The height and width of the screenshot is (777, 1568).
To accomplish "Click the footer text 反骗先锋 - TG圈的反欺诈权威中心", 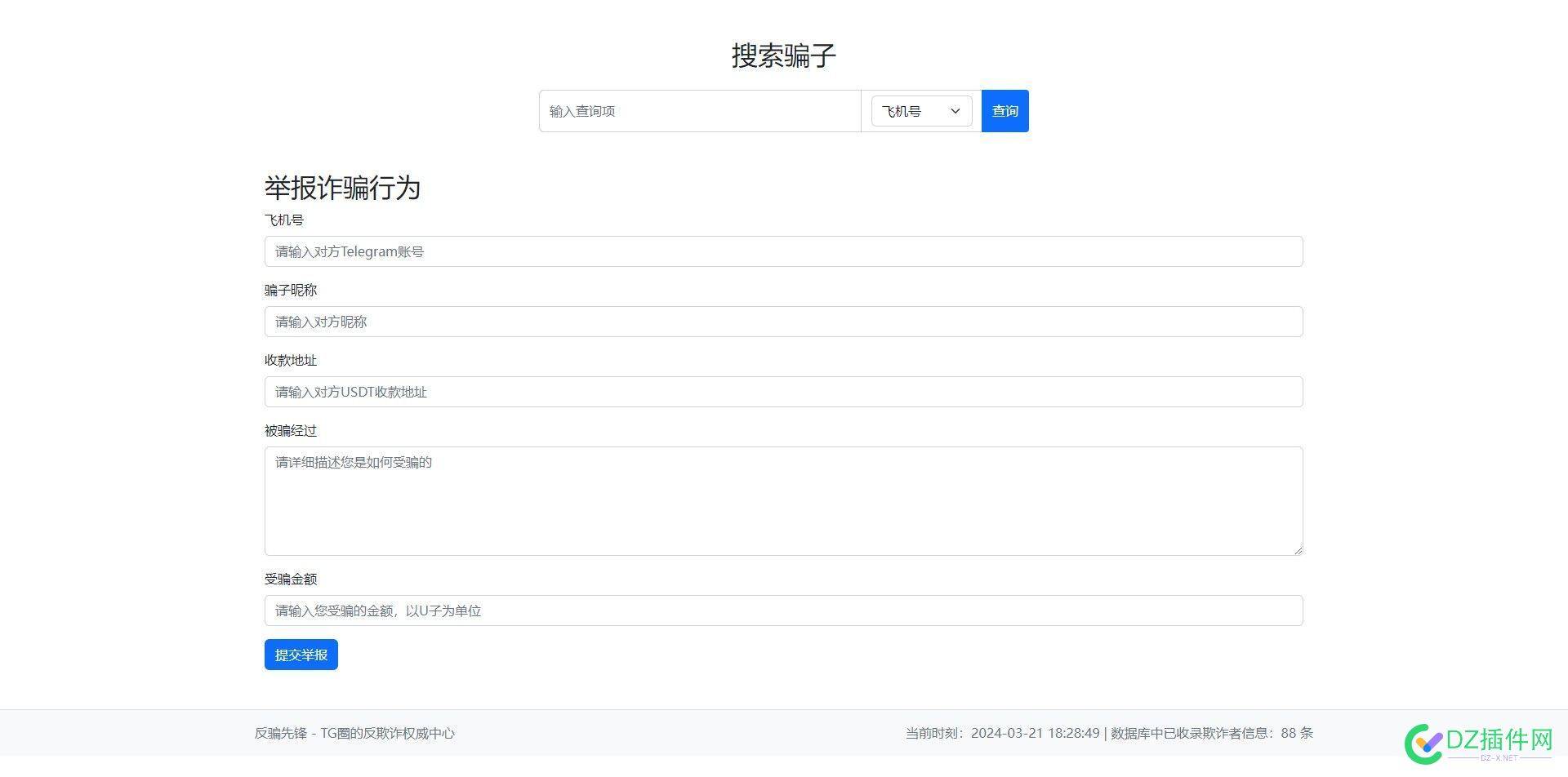I will (354, 733).
